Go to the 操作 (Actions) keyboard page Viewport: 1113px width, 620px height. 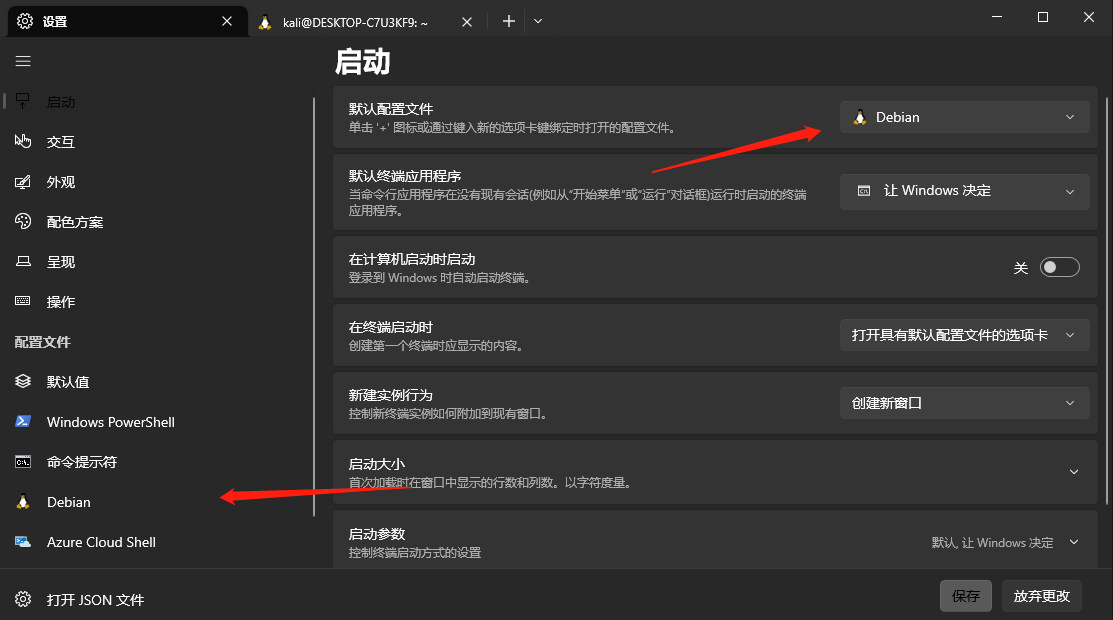(x=60, y=302)
